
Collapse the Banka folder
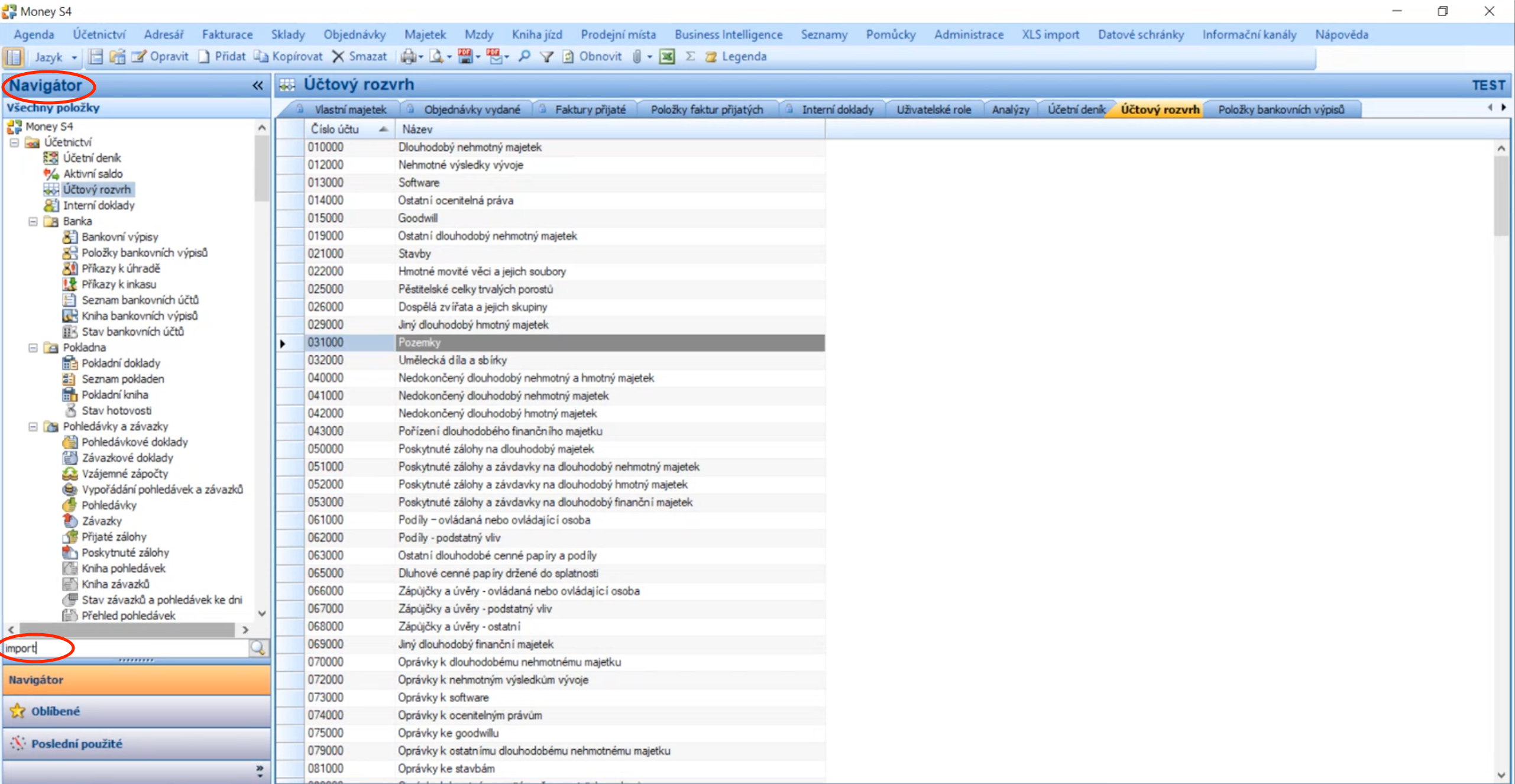click(x=33, y=221)
